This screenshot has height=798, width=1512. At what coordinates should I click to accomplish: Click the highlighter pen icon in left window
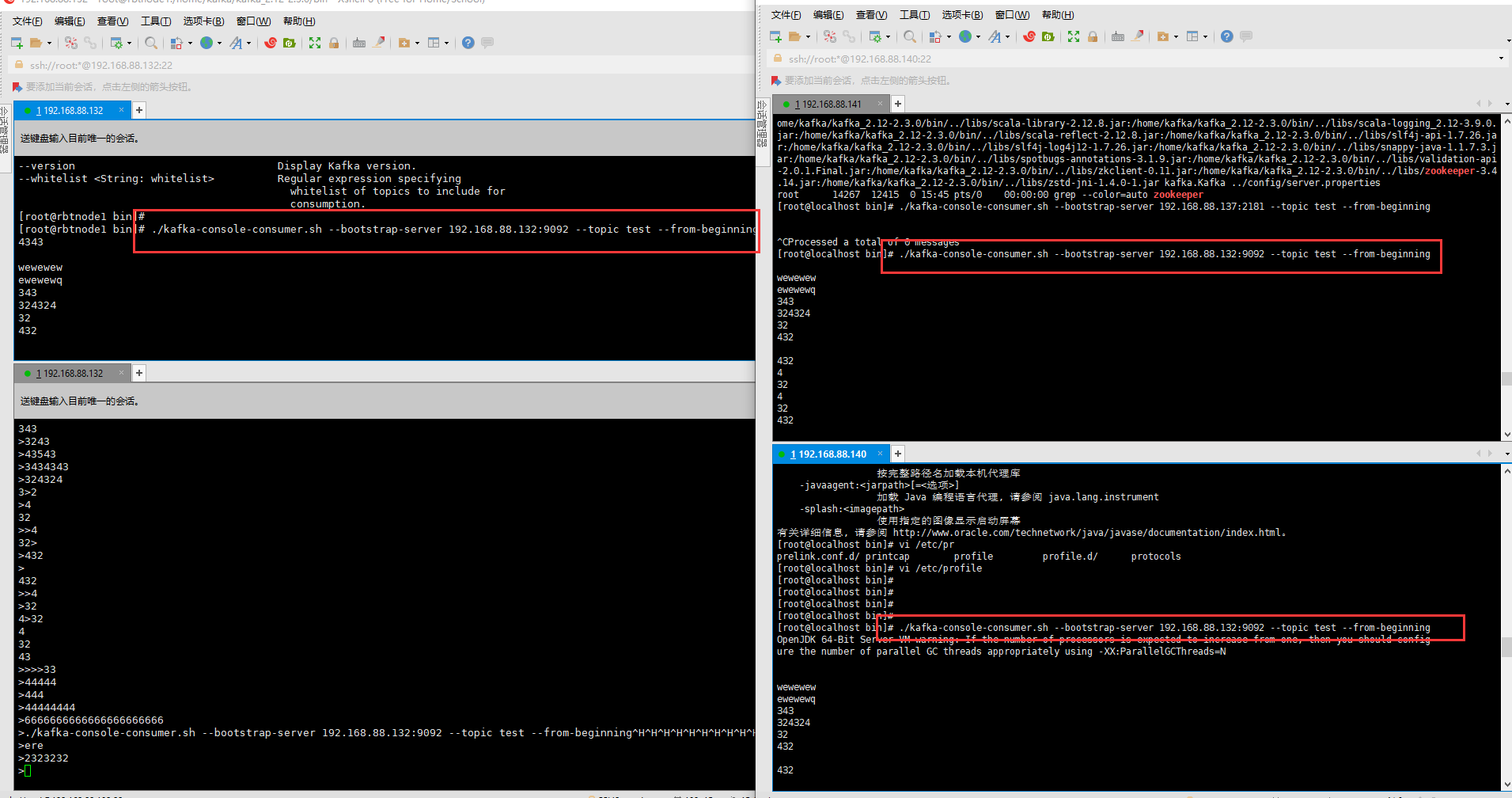379,43
